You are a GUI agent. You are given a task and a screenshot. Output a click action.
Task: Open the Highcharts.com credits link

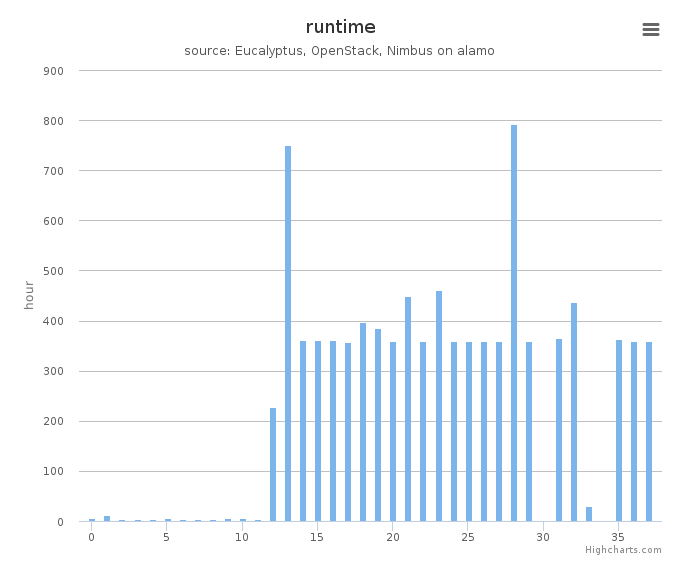point(623,550)
